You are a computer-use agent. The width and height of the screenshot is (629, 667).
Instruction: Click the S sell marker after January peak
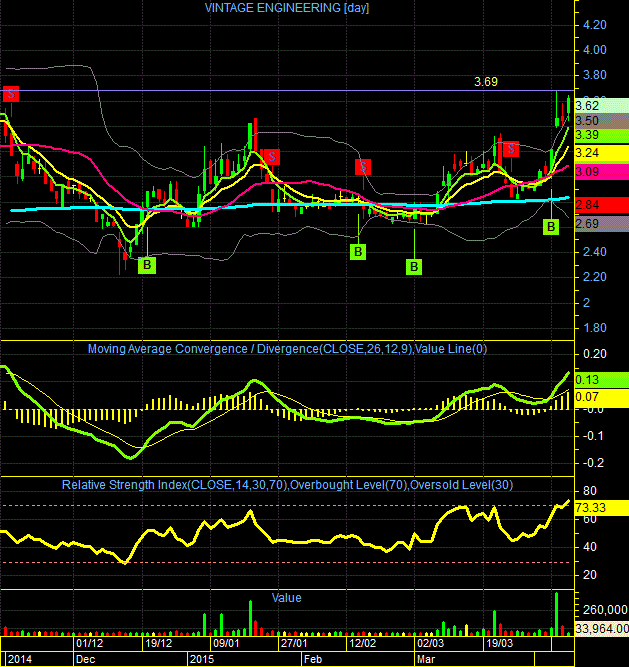(272, 157)
